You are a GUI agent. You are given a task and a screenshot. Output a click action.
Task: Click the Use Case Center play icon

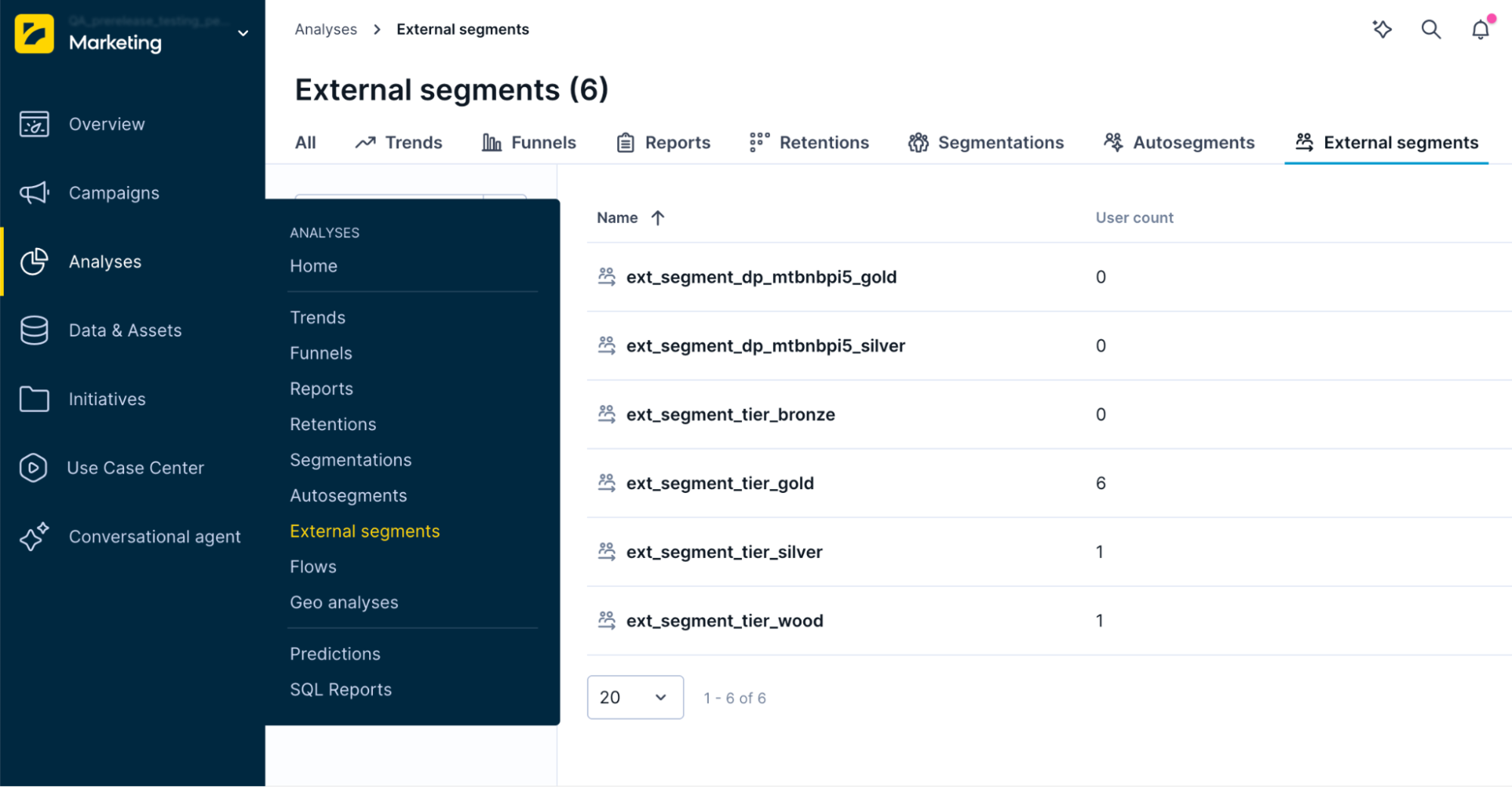tap(34, 468)
